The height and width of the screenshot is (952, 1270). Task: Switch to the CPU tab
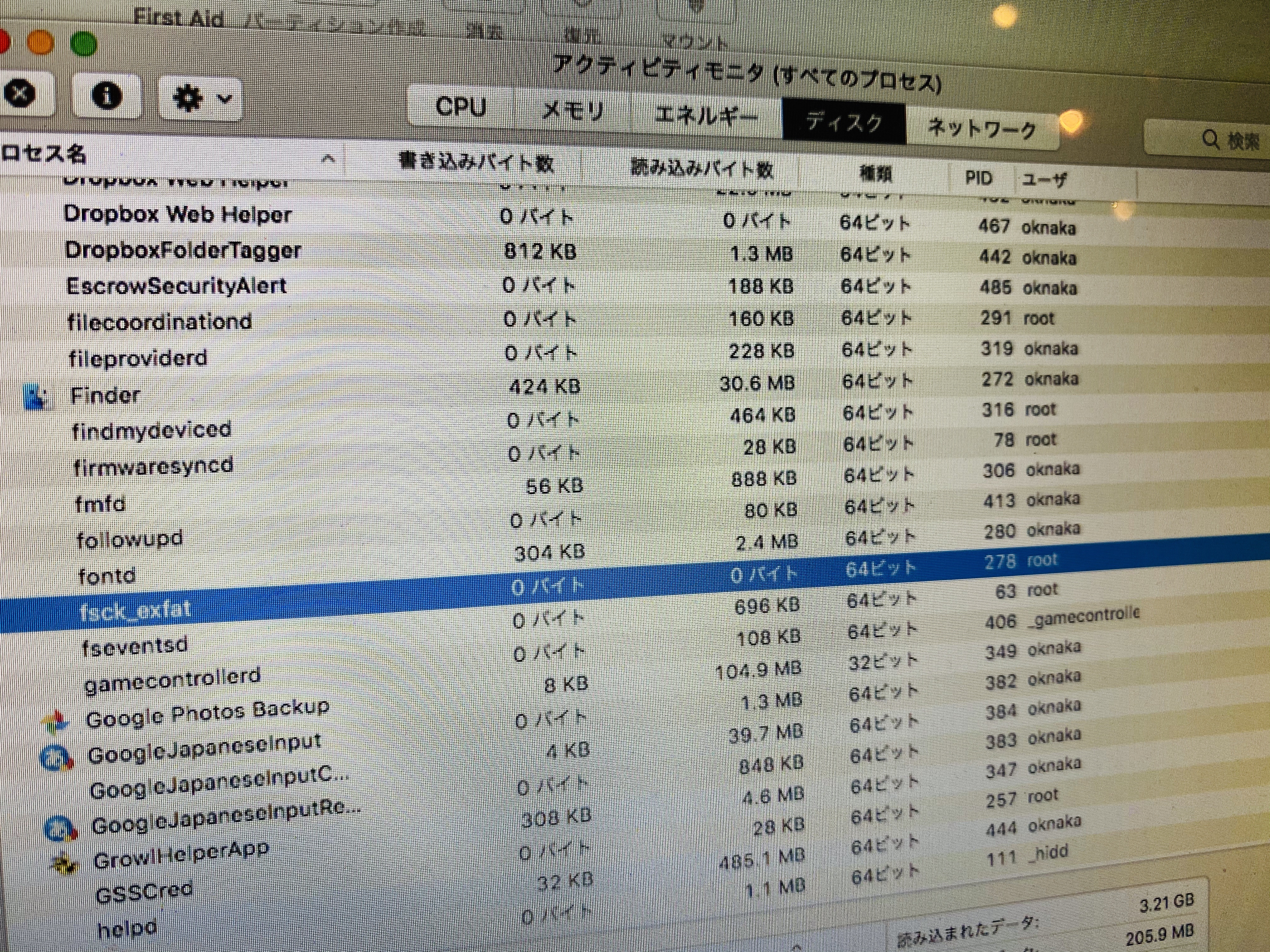[x=461, y=107]
